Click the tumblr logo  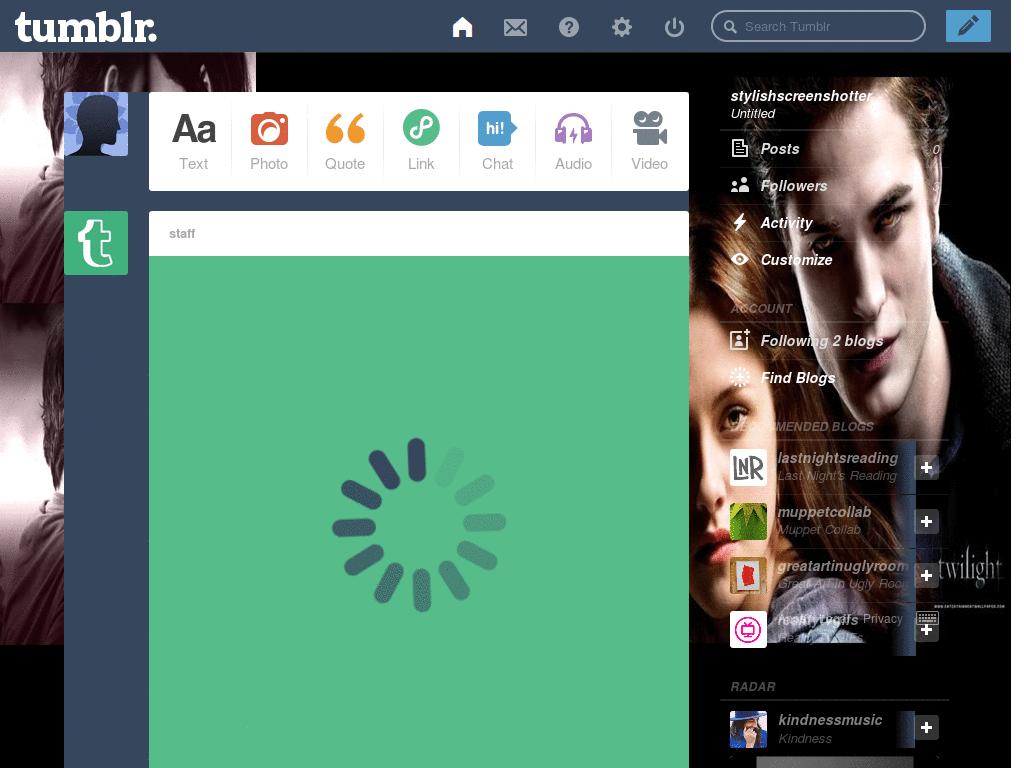coord(86,27)
